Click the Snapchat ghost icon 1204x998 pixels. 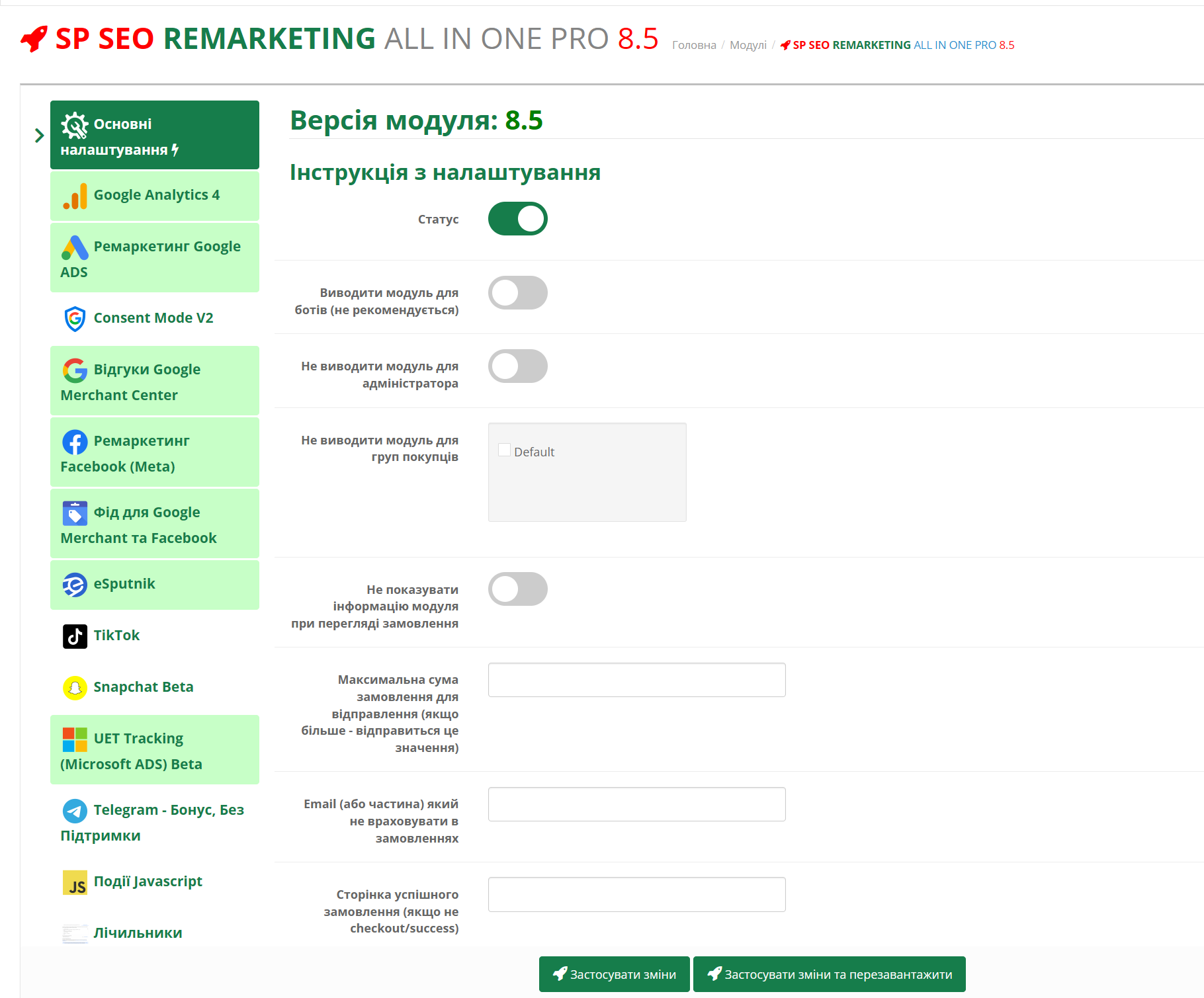pyautogui.click(x=75, y=688)
